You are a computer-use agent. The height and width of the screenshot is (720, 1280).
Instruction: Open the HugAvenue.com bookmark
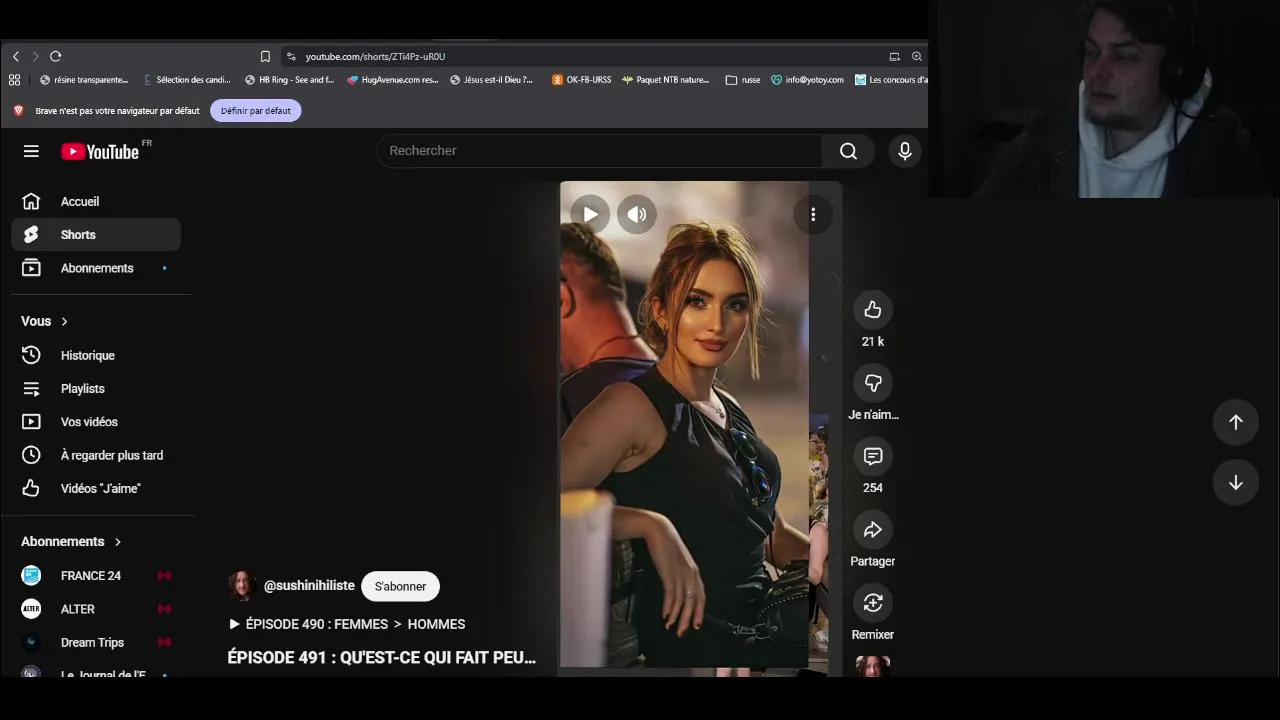point(392,80)
